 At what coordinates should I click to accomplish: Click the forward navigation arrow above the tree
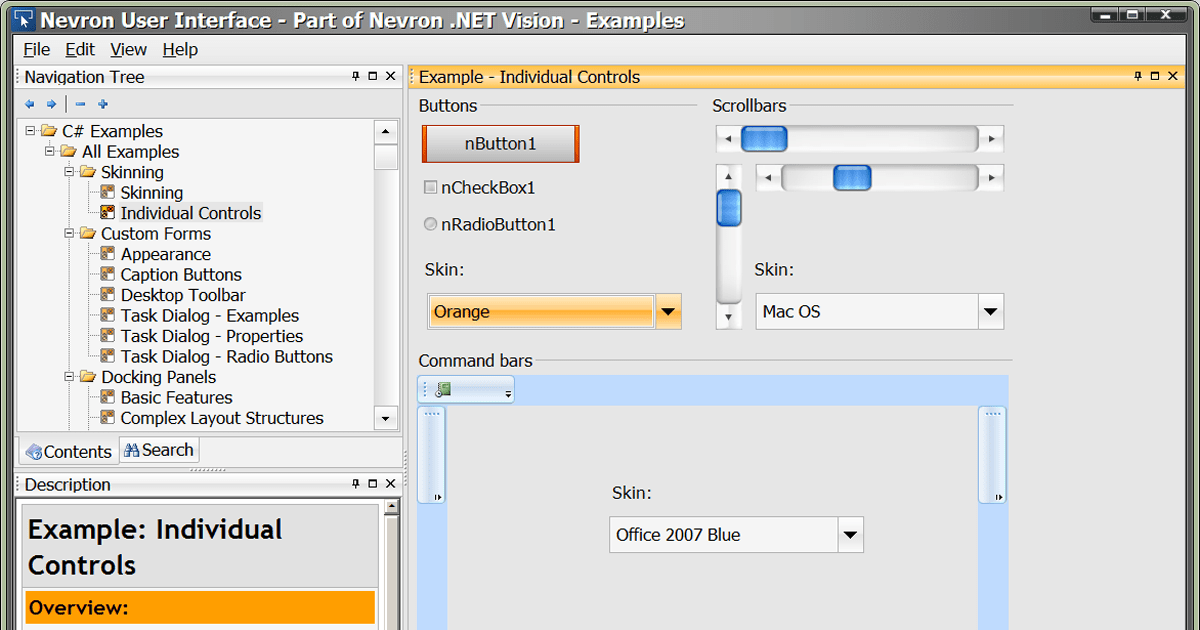[x=51, y=104]
